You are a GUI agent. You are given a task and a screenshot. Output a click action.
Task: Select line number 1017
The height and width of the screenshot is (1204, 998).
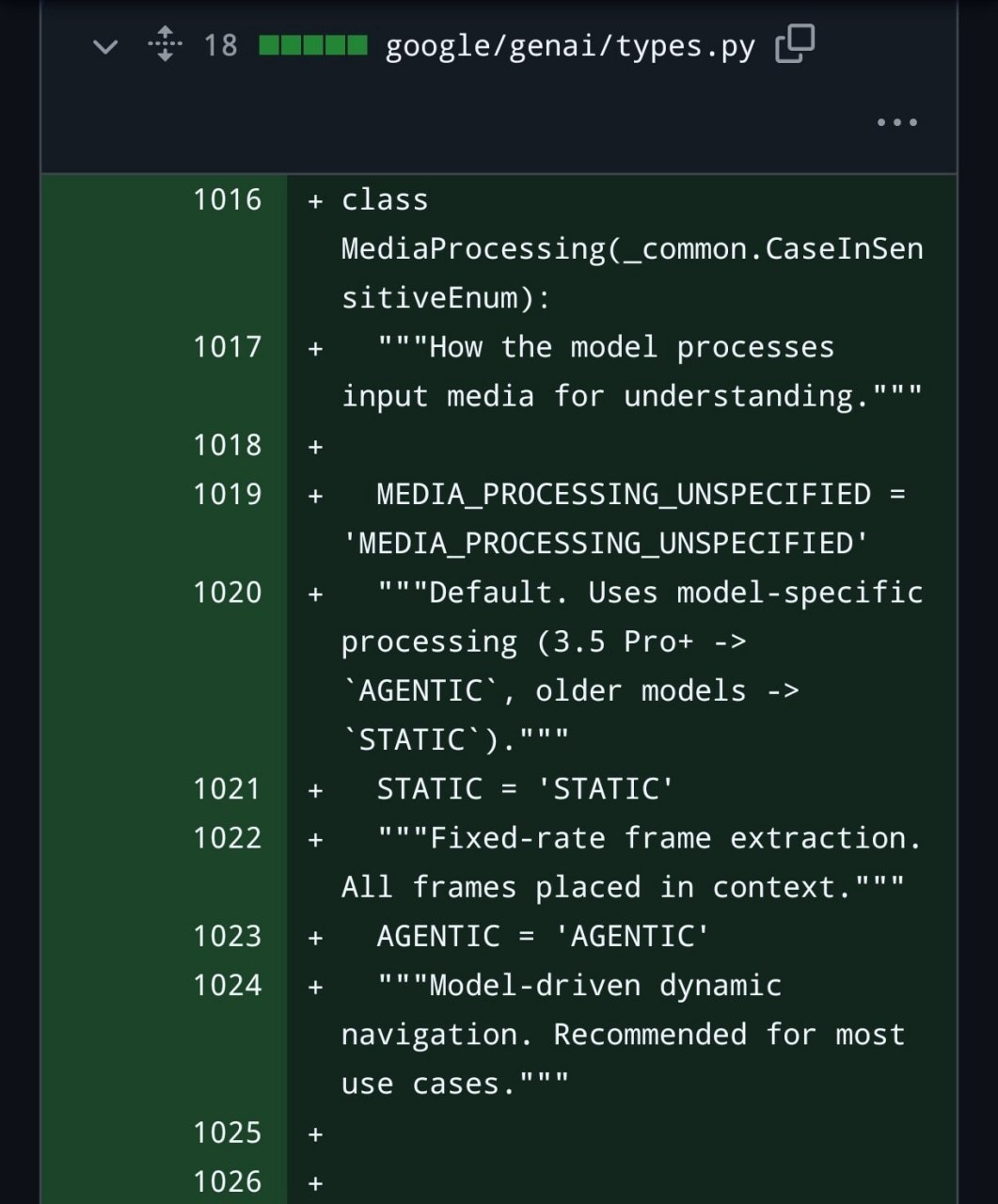(227, 347)
